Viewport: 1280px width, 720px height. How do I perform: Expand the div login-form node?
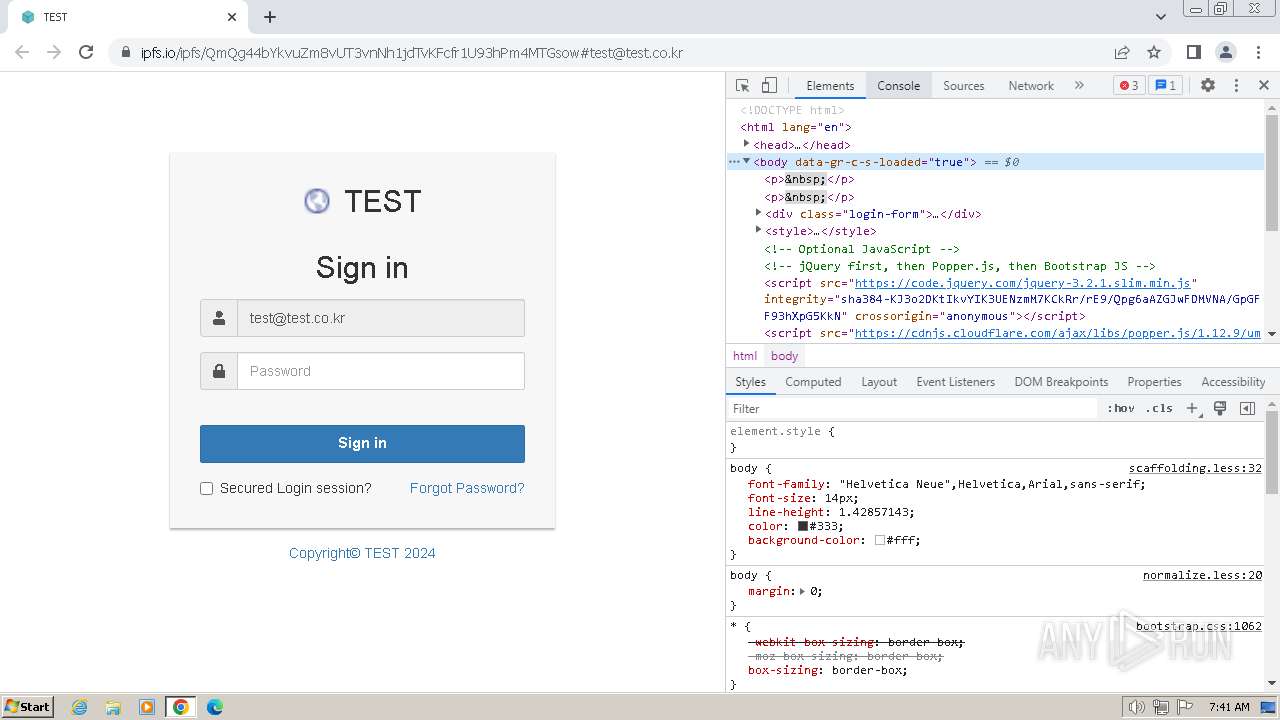[759, 213]
